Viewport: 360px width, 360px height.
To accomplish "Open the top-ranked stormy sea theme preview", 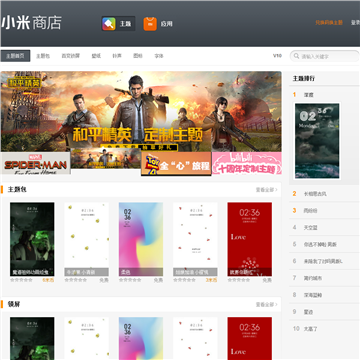I will [317, 141].
